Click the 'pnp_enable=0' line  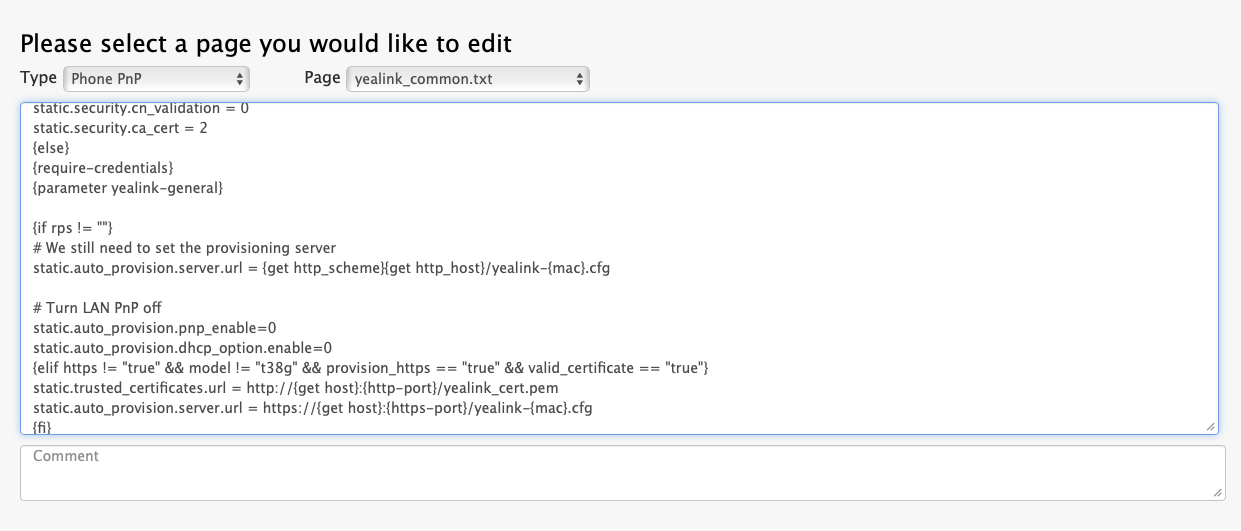point(155,328)
